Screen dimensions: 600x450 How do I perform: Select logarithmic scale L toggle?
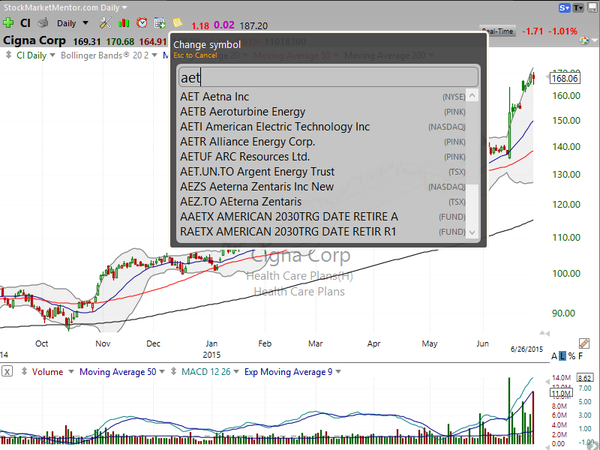562,356
